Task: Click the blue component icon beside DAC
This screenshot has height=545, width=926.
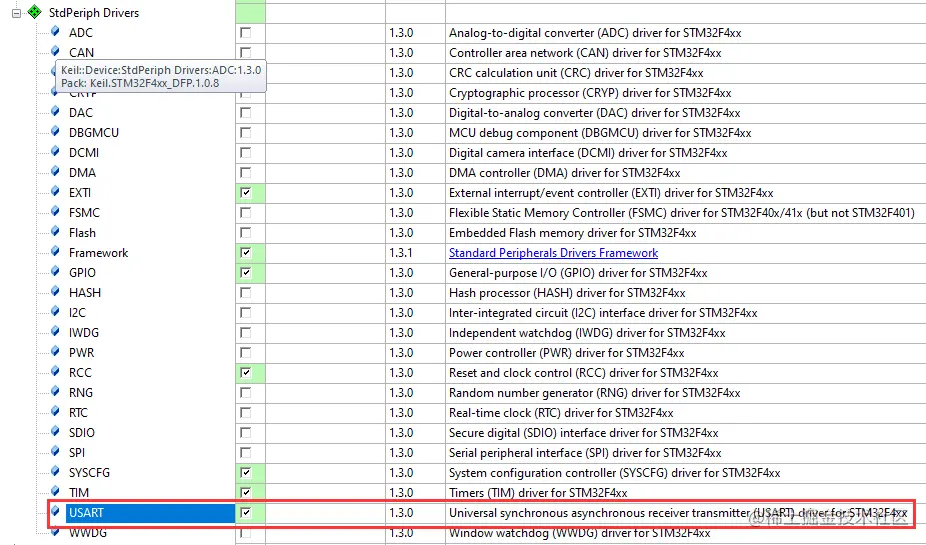Action: coord(56,111)
